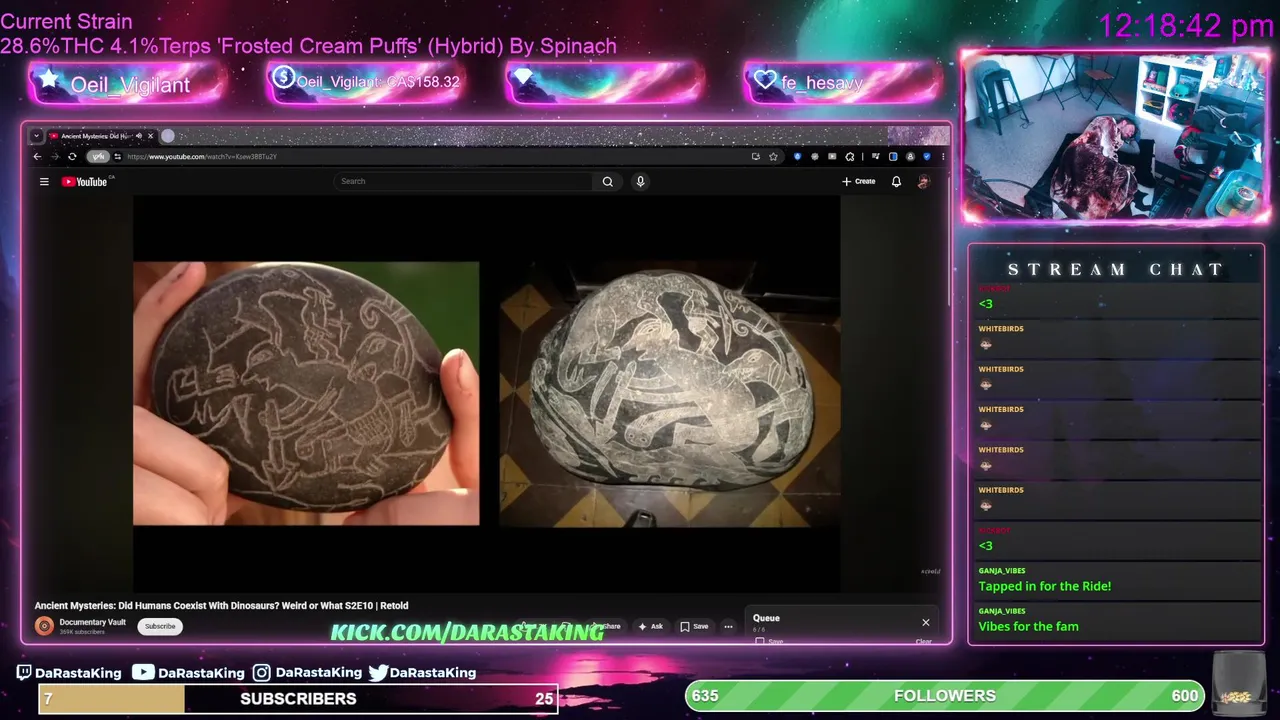Click the install/cast icon in address bar
The height and width of the screenshot is (720, 1280).
pos(756,156)
